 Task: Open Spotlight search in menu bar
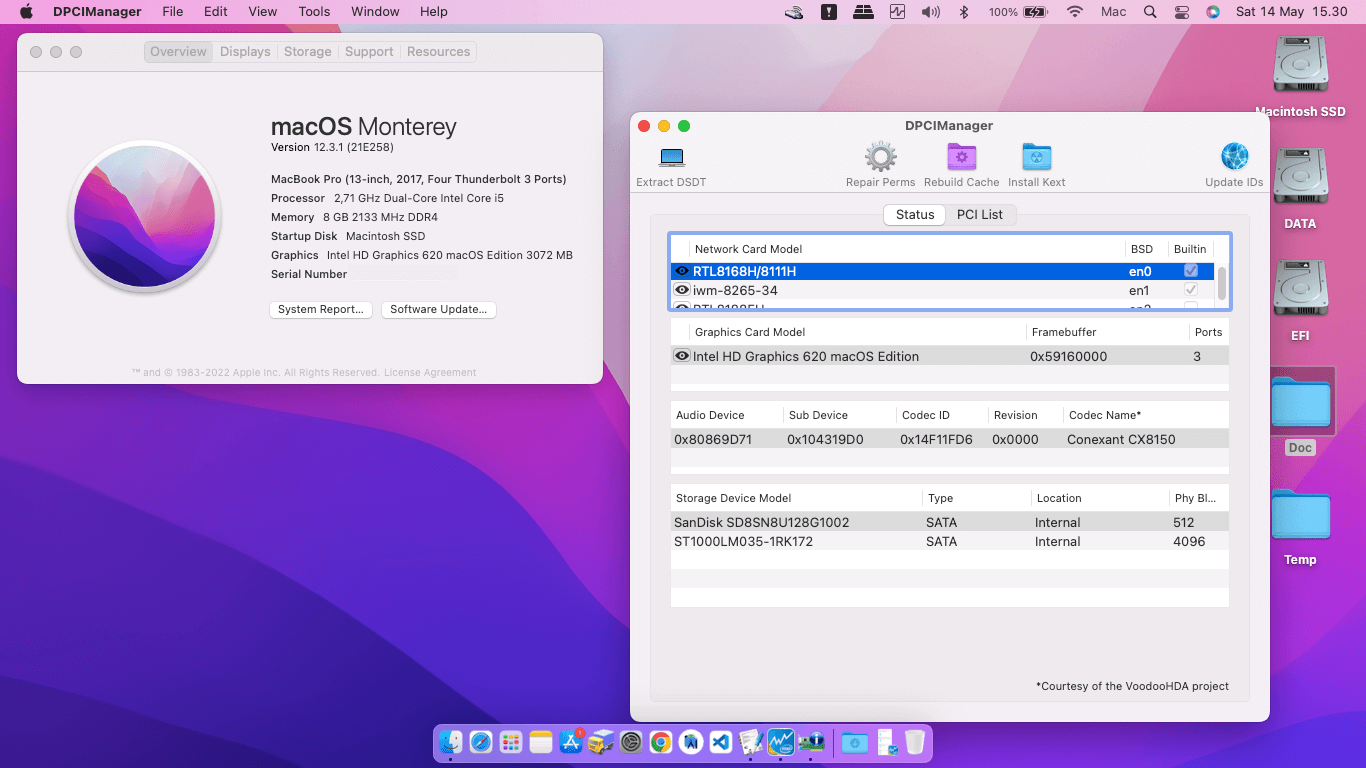tap(1150, 12)
